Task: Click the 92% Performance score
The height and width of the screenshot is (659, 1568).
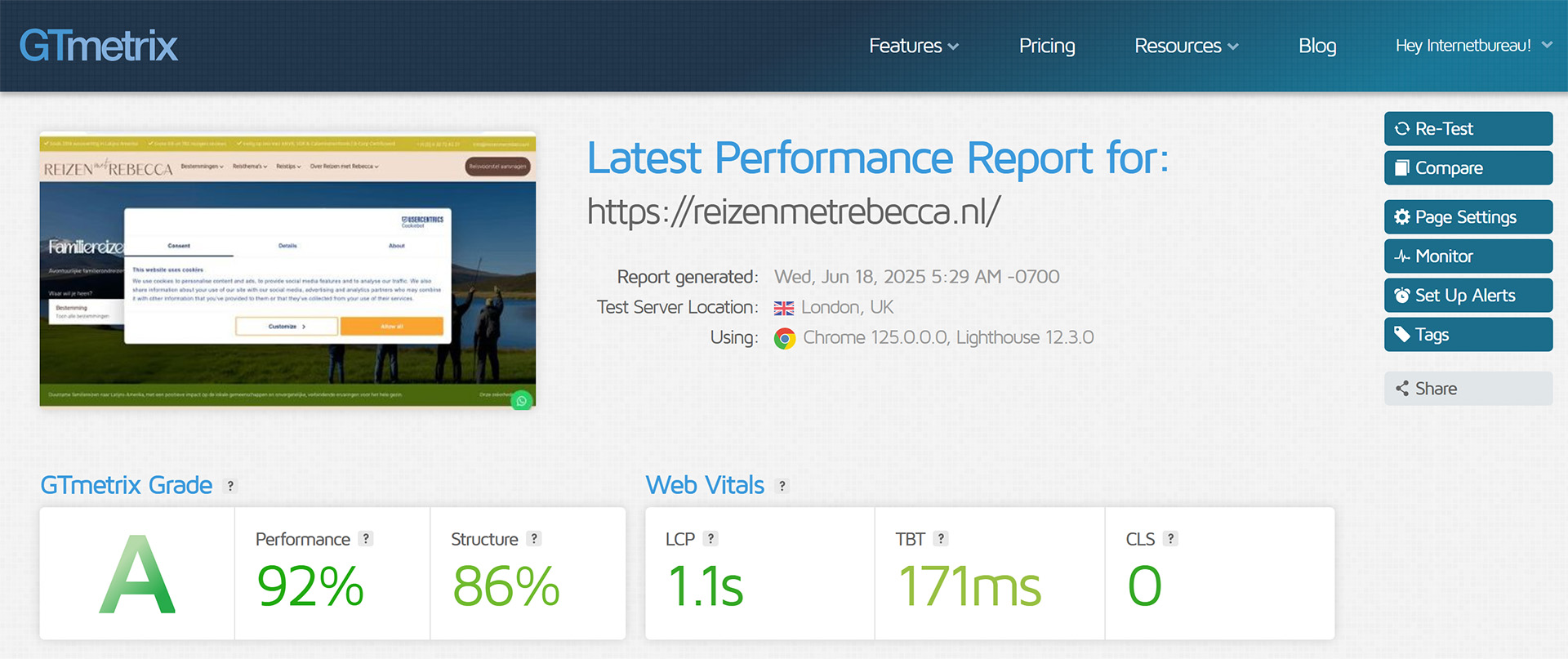Action: pos(310,586)
